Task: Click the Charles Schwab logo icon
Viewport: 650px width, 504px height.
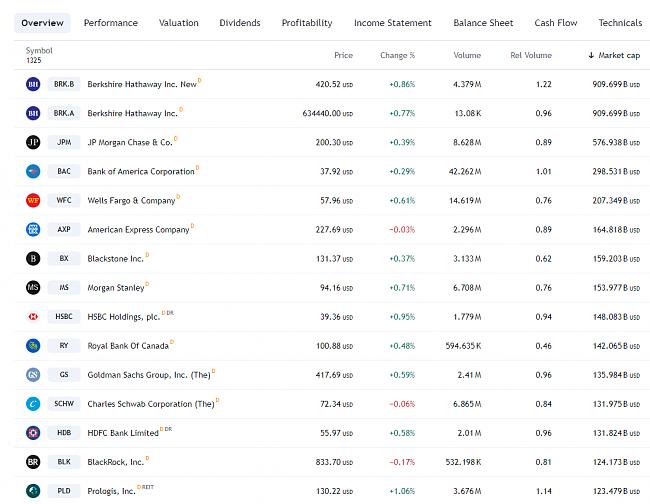Action: (x=33, y=404)
